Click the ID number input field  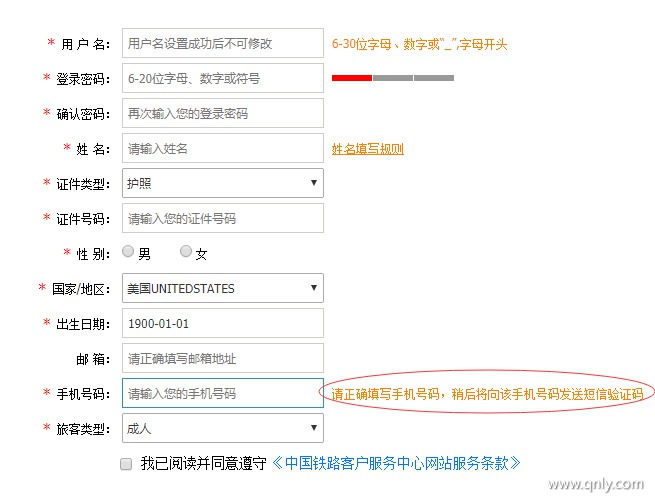pos(223,218)
